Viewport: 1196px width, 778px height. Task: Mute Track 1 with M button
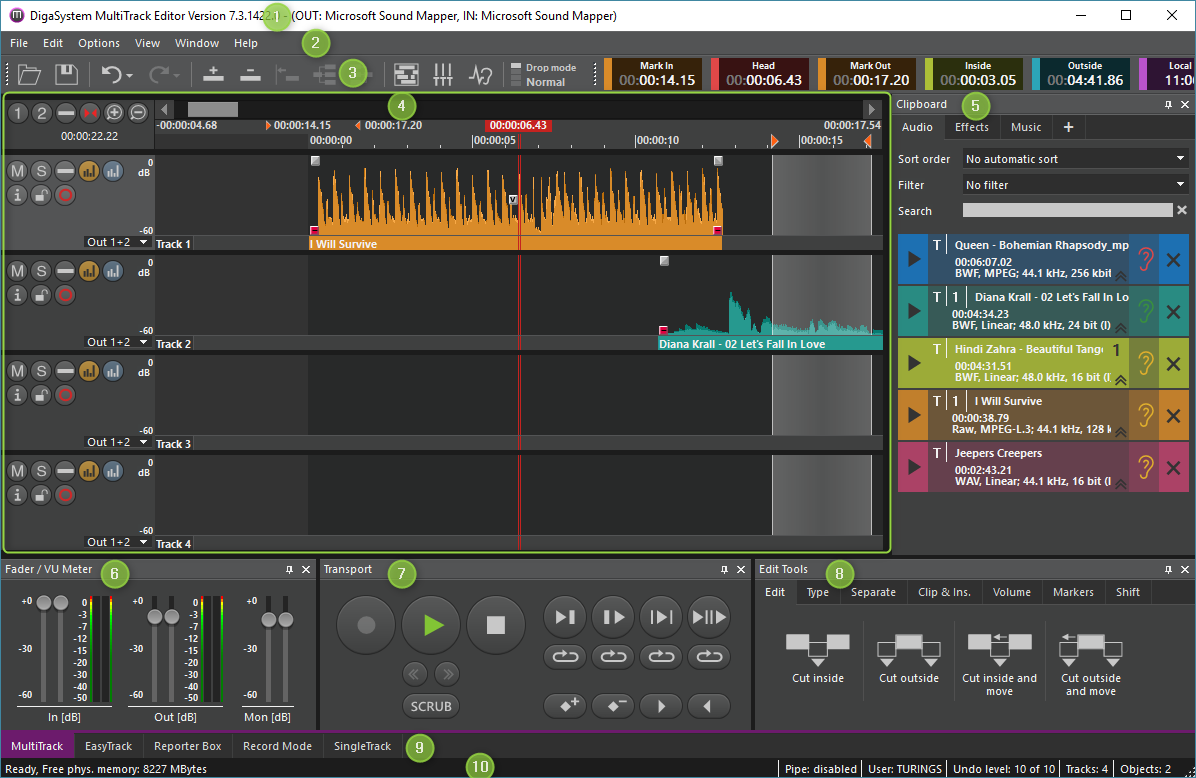coord(17,171)
